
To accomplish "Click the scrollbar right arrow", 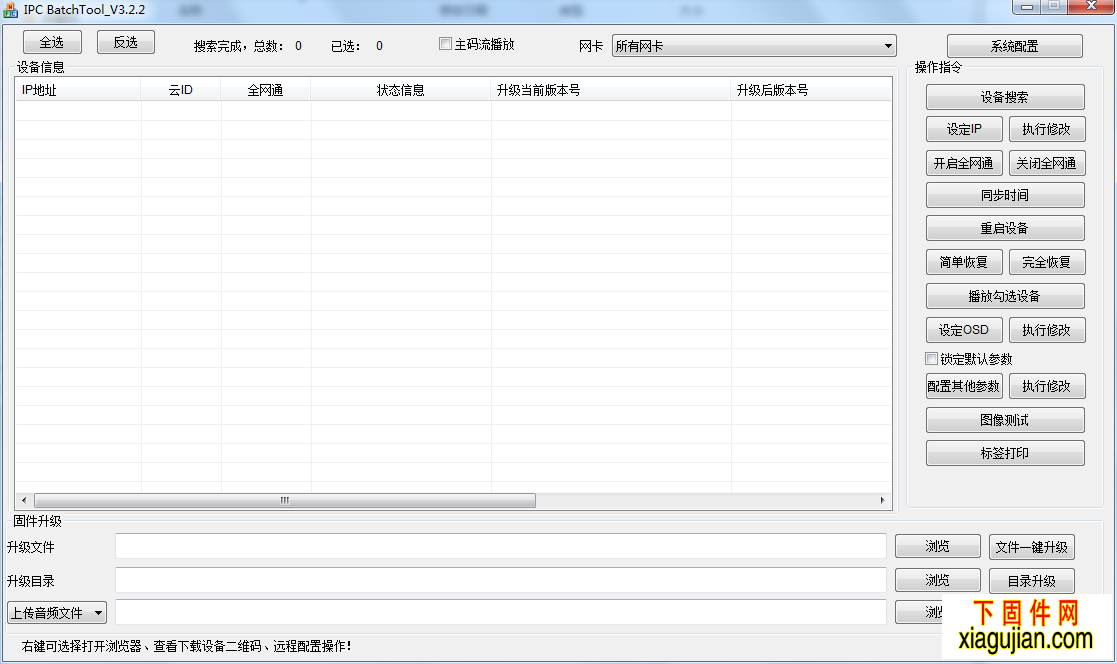I will (883, 500).
